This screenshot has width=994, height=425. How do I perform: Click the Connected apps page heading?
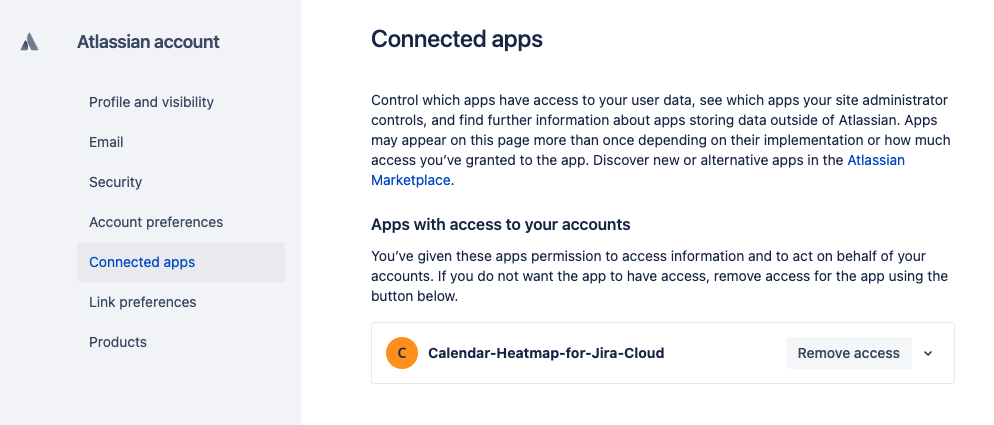tap(457, 39)
